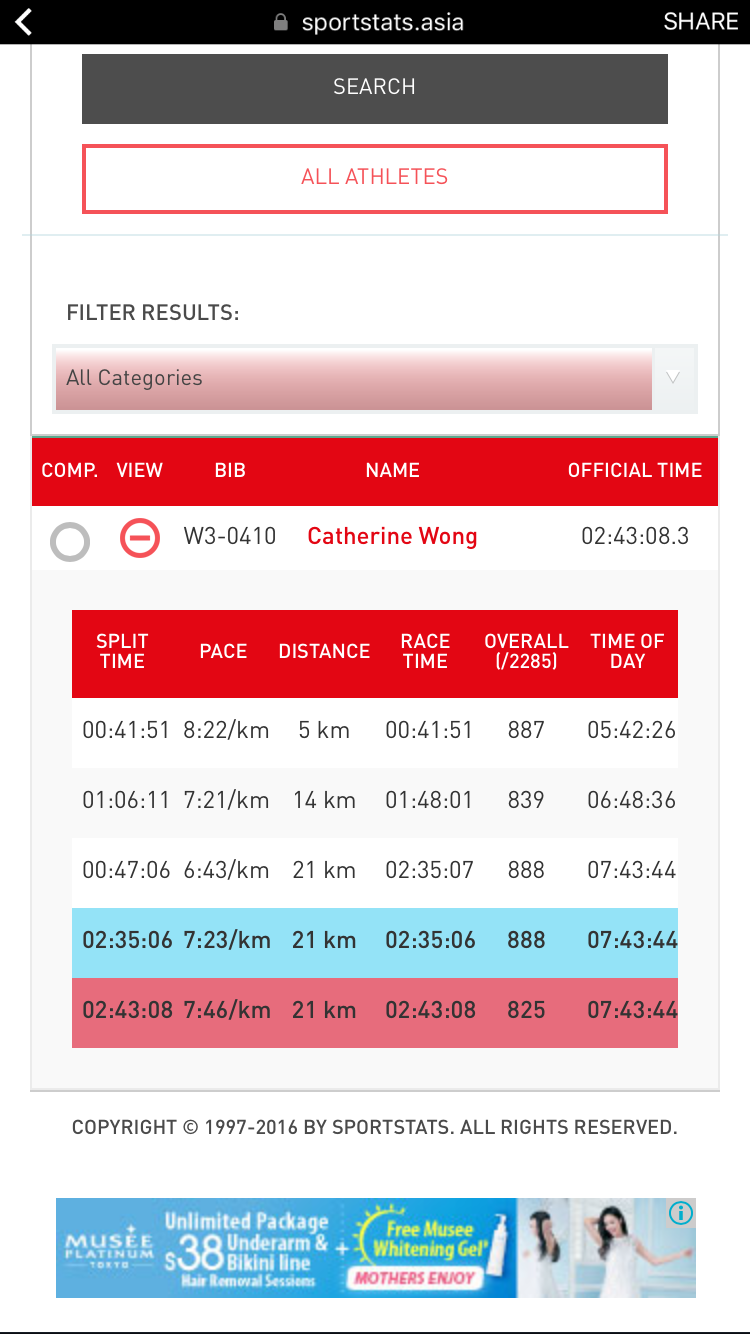Select the compare circle for Catherine Wong
This screenshot has height=1334, width=750.
[69, 542]
